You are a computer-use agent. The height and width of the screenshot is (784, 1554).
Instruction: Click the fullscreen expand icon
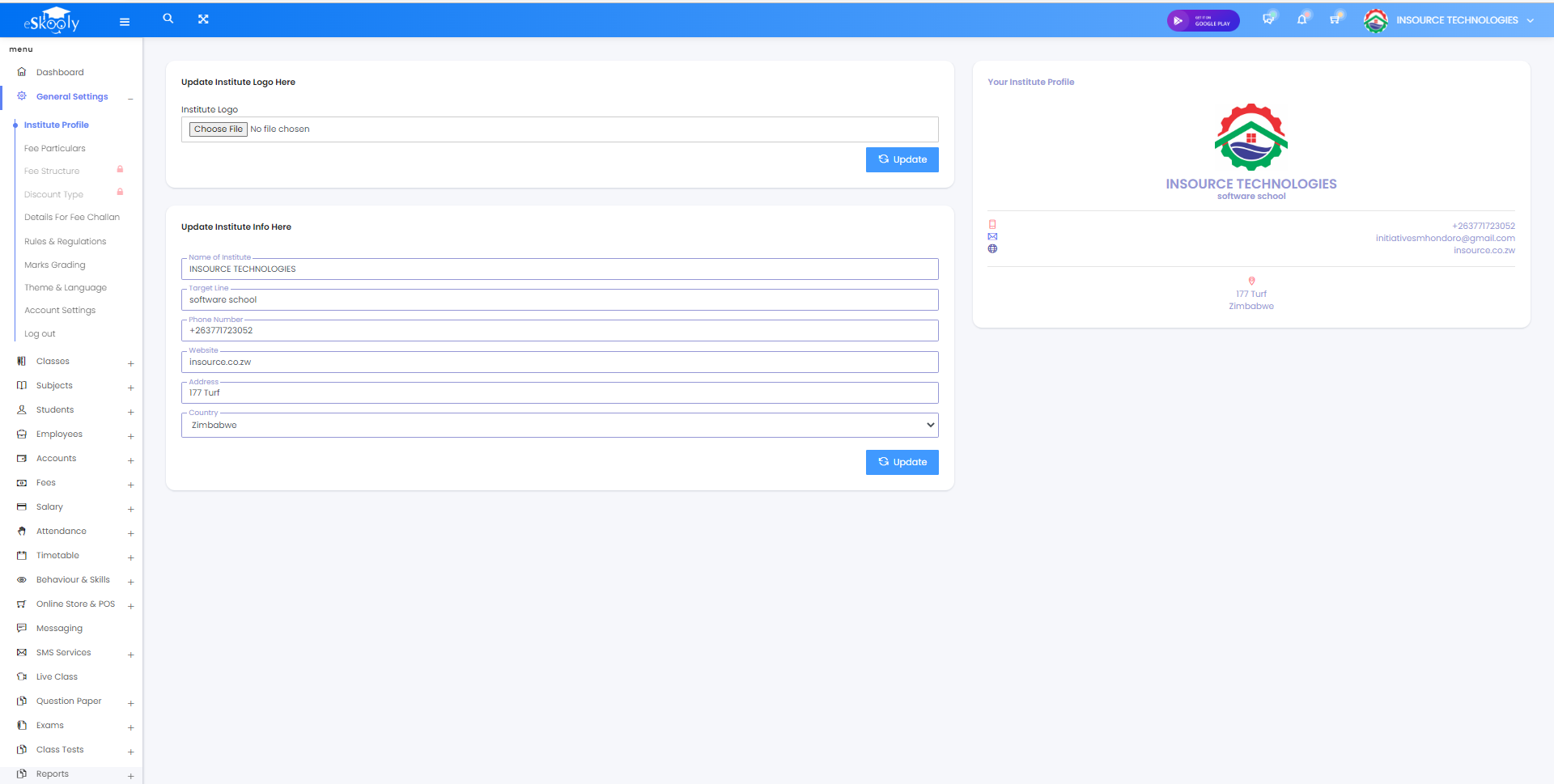(x=203, y=19)
